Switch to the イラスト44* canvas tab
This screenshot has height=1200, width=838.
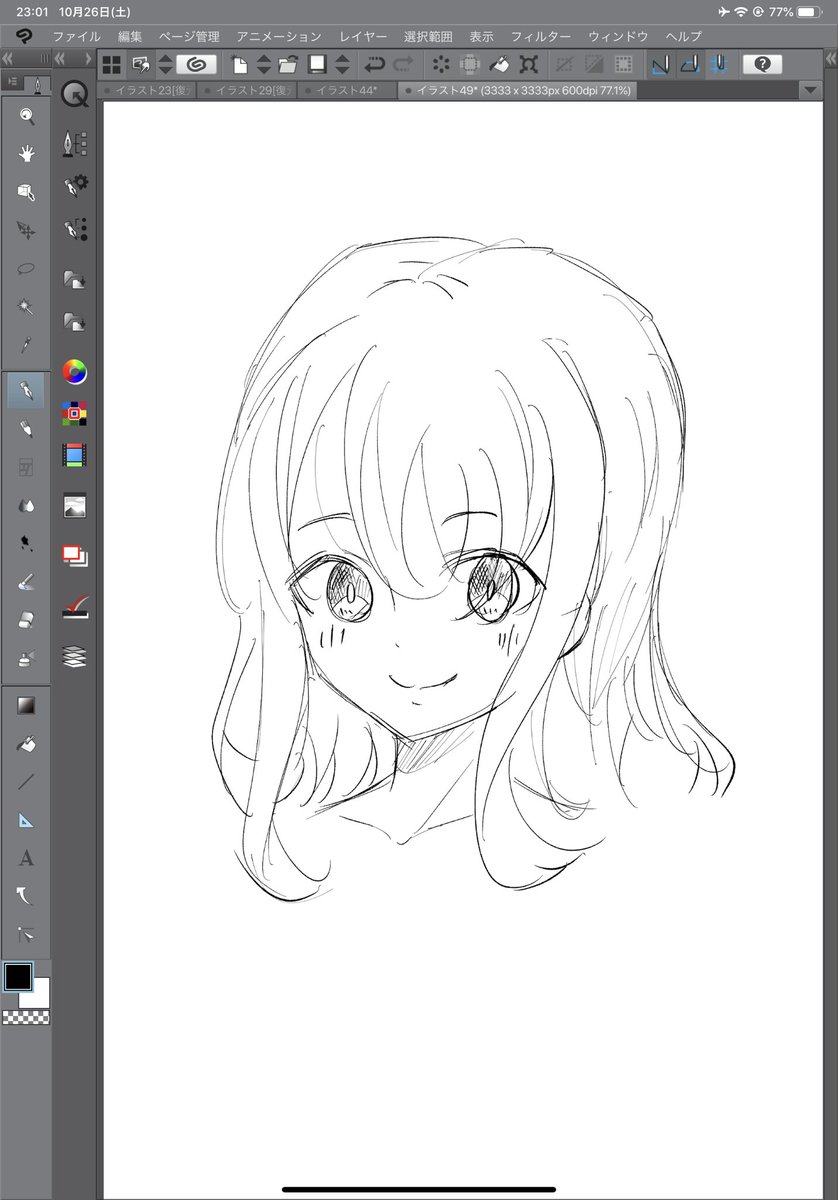(x=346, y=90)
